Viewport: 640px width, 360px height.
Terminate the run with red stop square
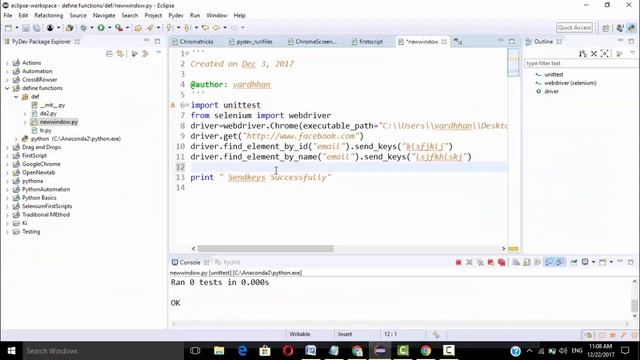tap(458, 262)
